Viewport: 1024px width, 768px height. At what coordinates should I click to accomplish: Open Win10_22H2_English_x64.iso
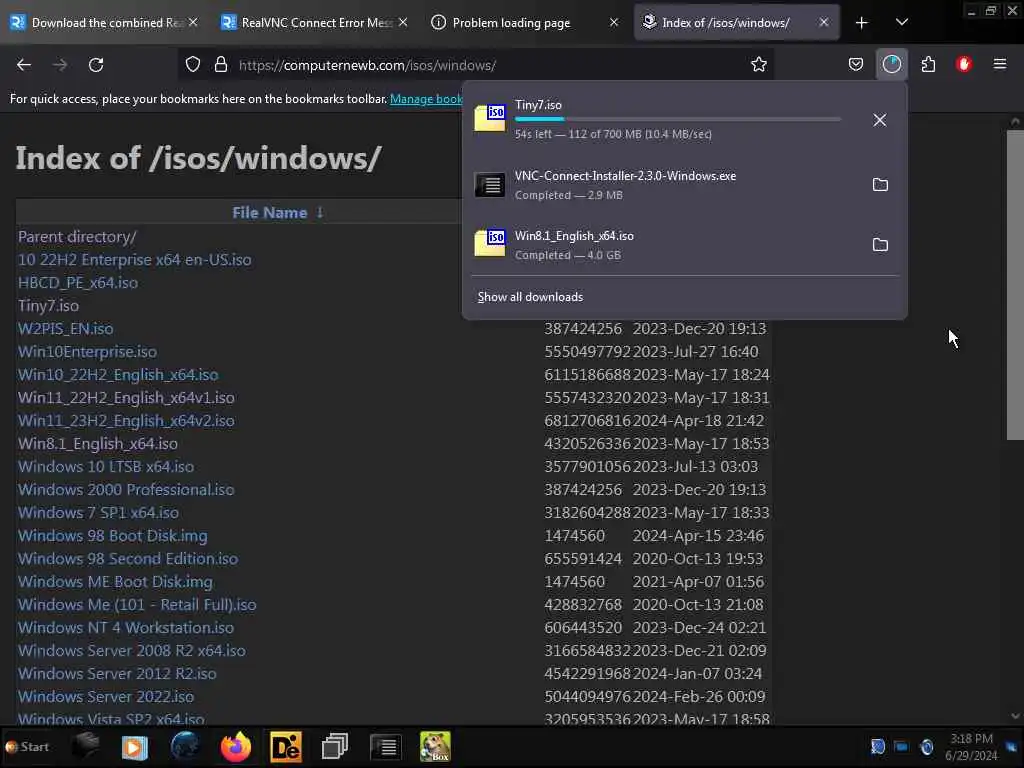(x=118, y=375)
